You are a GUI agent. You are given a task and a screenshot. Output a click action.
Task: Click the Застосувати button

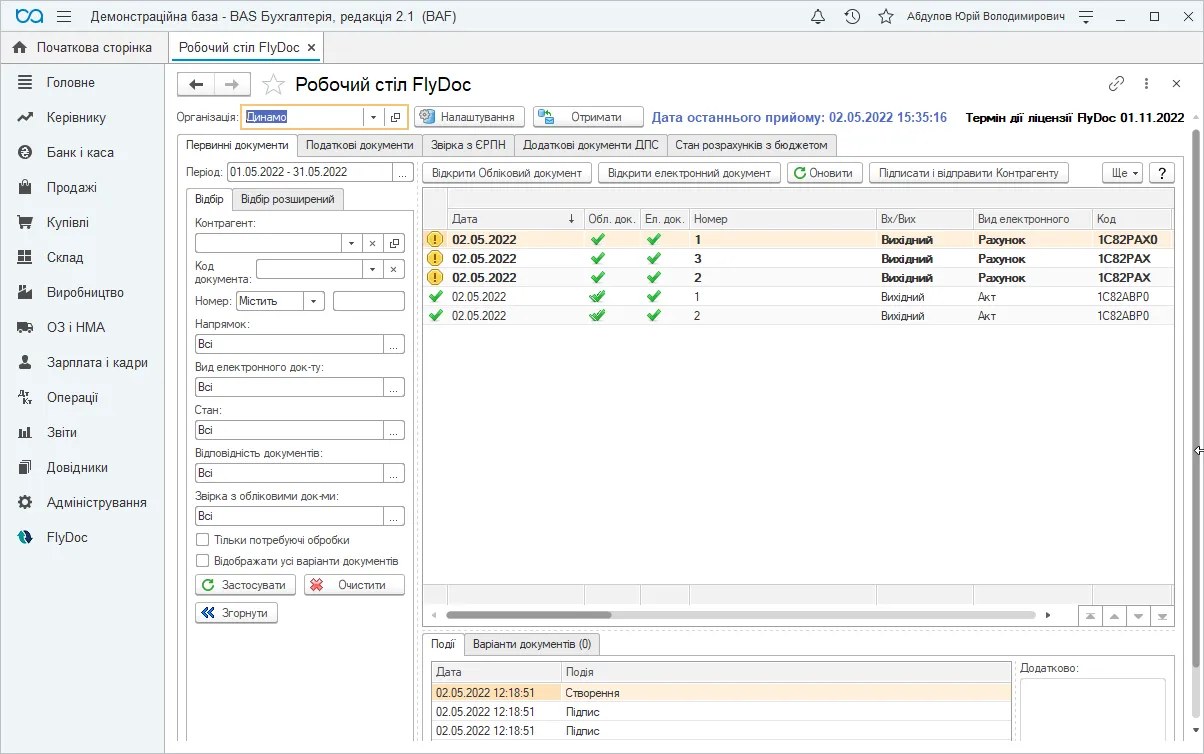246,585
